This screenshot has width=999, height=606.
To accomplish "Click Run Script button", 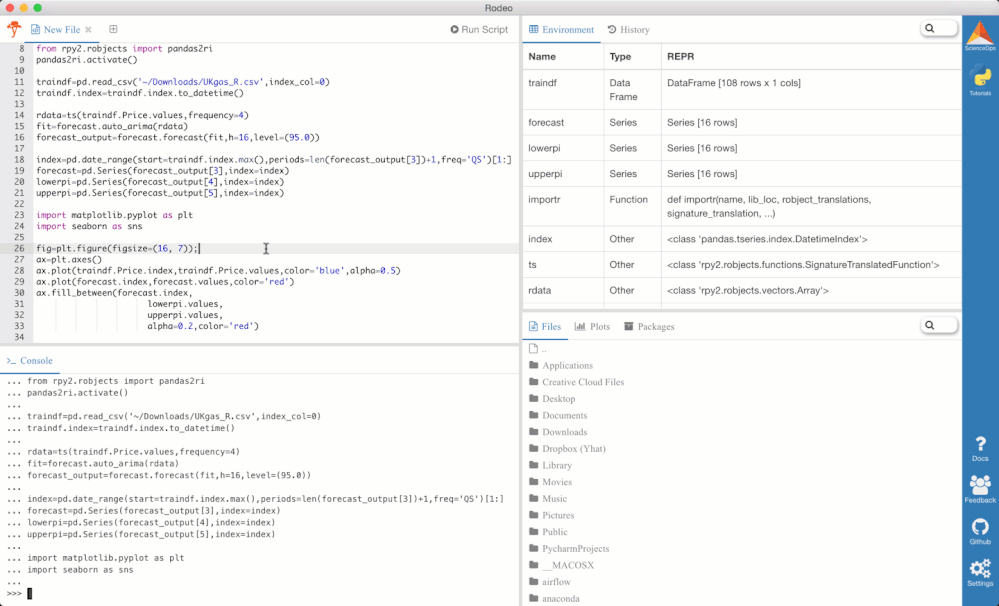I will [x=479, y=29].
